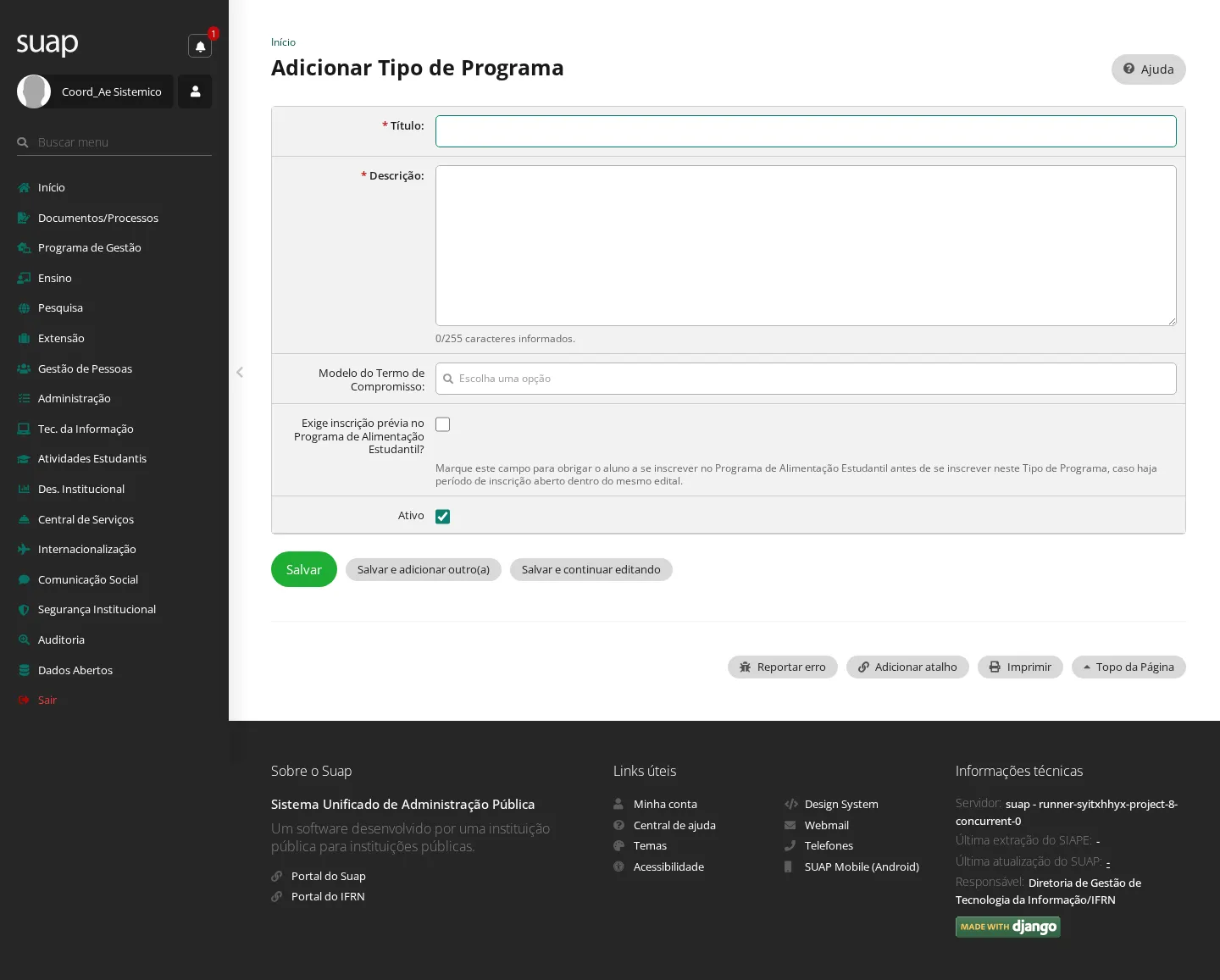Image resolution: width=1220 pixels, height=980 pixels.
Task: Open Modelo do Termo de Compromisso dropdown
Action: click(x=806, y=379)
